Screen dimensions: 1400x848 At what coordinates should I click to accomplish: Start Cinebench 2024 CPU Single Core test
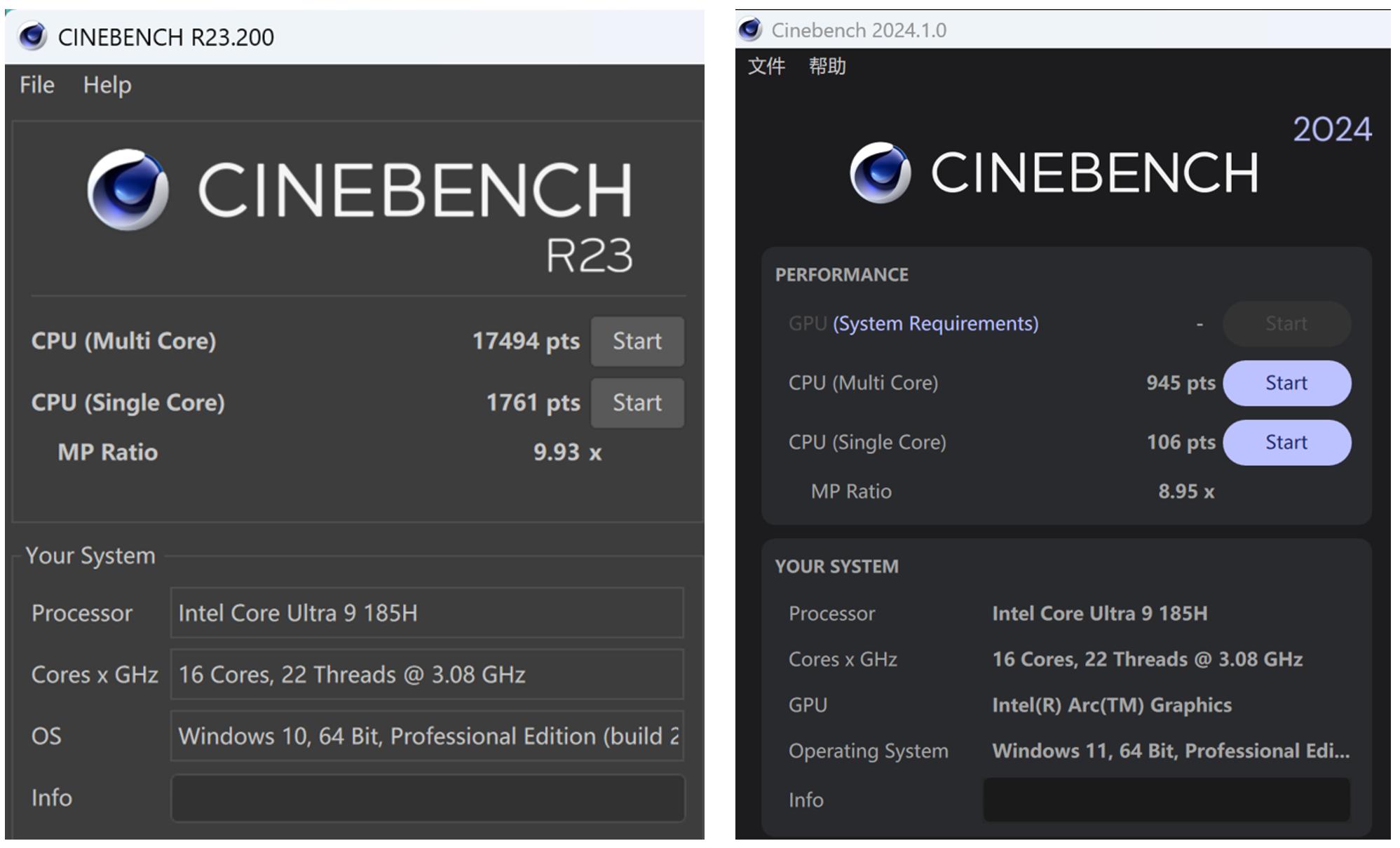pos(1286,443)
